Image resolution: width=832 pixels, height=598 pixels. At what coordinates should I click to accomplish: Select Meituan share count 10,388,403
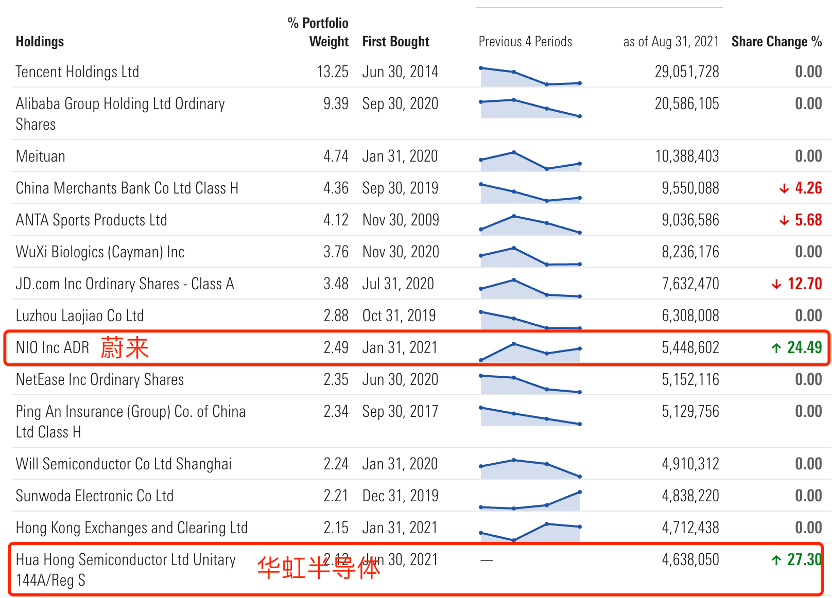point(687,156)
